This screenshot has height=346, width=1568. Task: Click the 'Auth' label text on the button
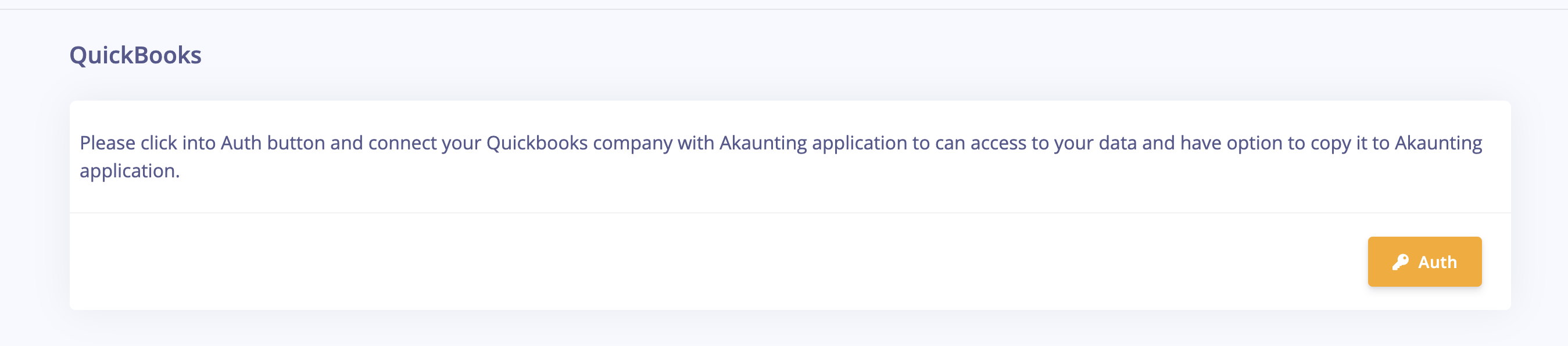(1437, 262)
